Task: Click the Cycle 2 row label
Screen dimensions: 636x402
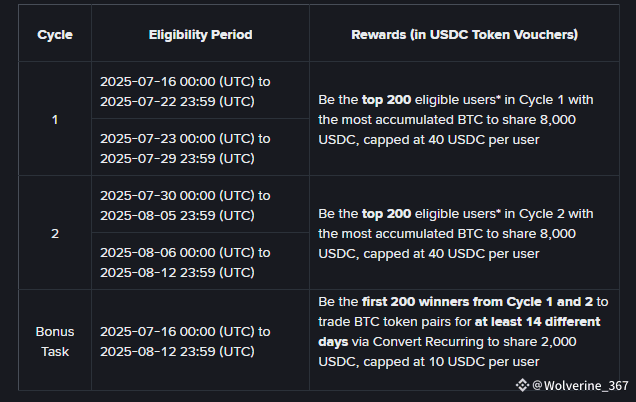Action: 55,234
